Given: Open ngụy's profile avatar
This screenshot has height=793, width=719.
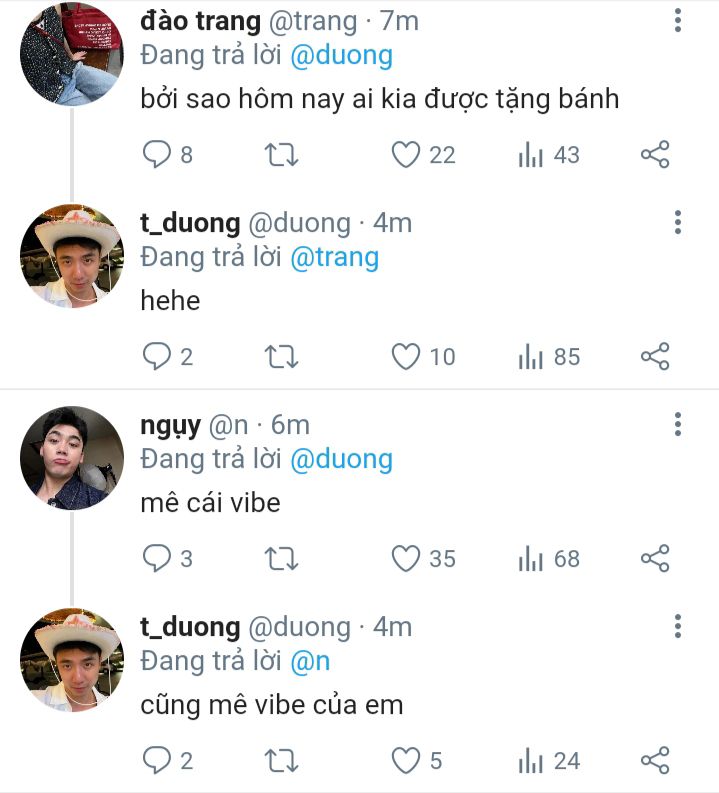Looking at the screenshot, I should pos(71,458).
